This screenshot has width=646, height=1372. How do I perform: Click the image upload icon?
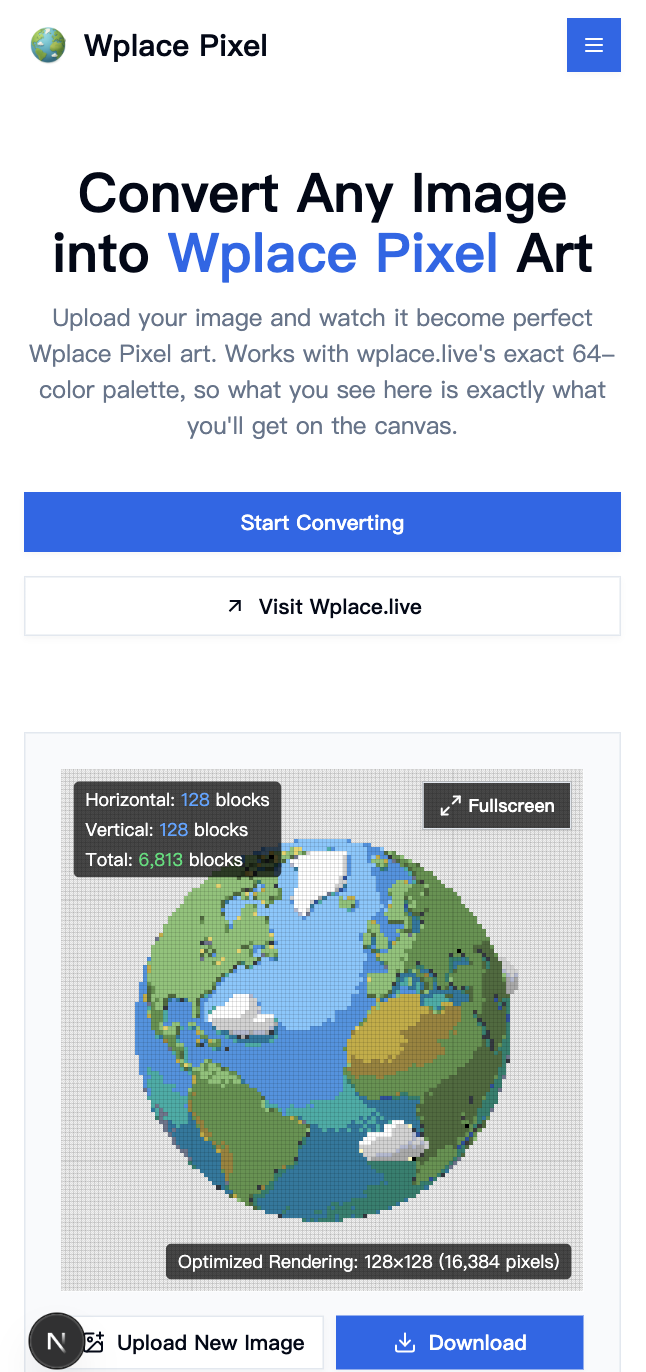(x=93, y=1343)
